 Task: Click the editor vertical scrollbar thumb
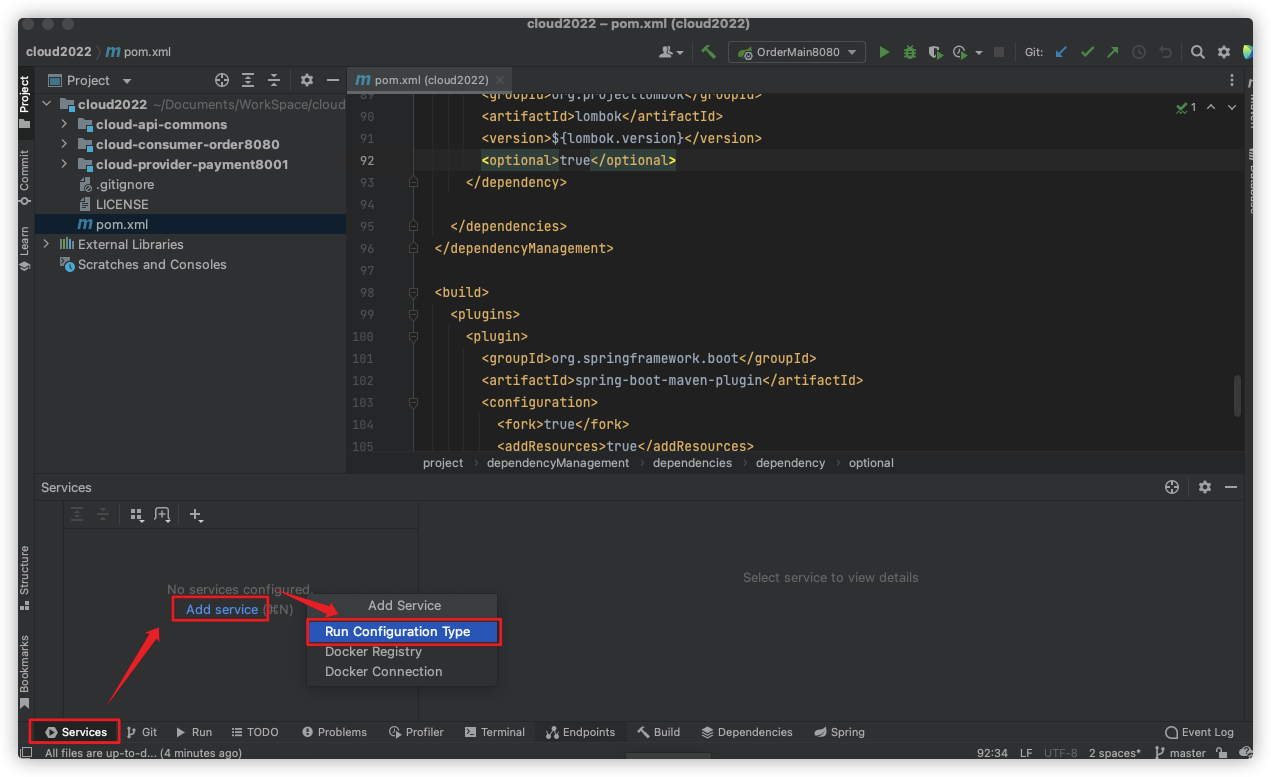pos(1238,396)
